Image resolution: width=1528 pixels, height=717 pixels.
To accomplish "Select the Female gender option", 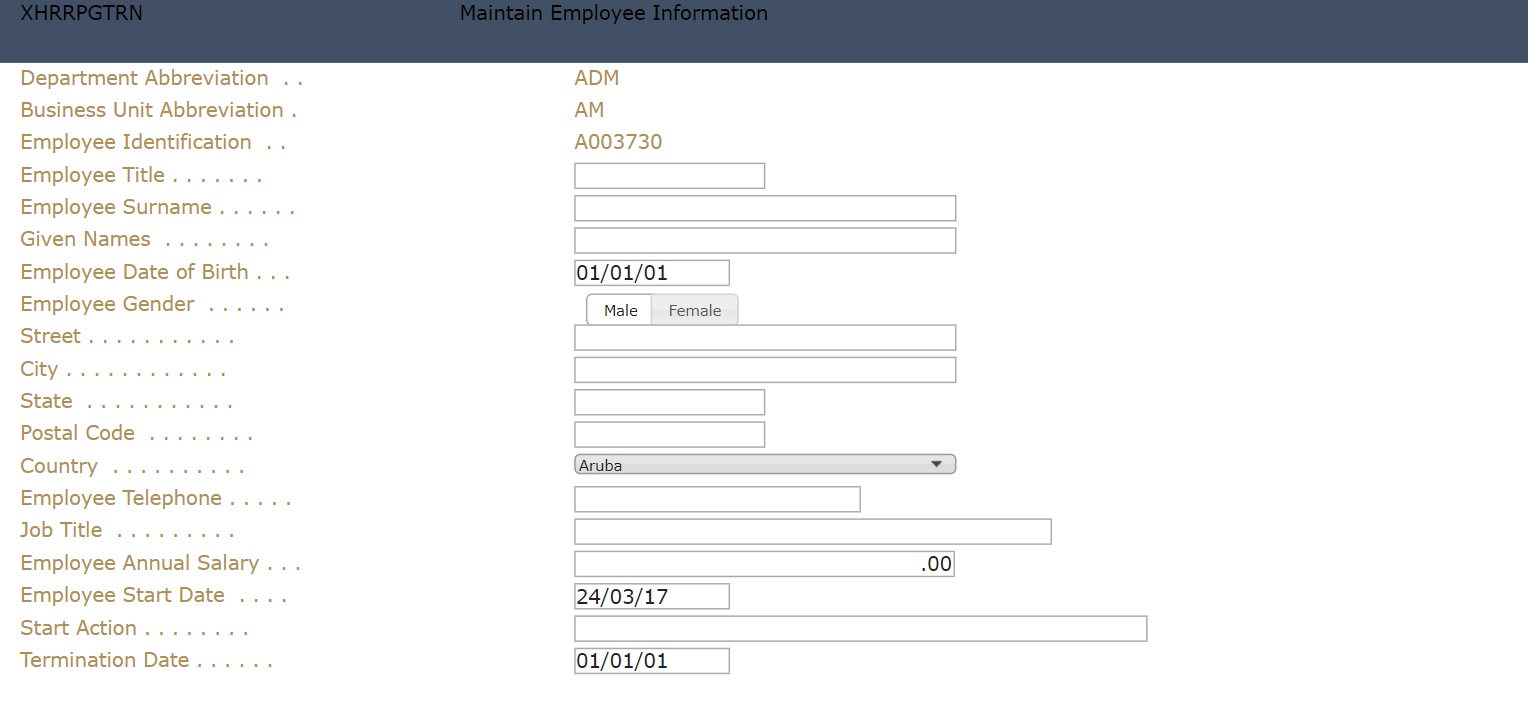I will point(694,310).
